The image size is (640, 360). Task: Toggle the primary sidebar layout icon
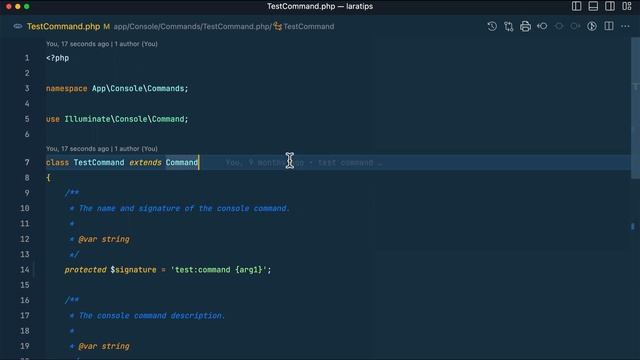[x=576, y=6]
